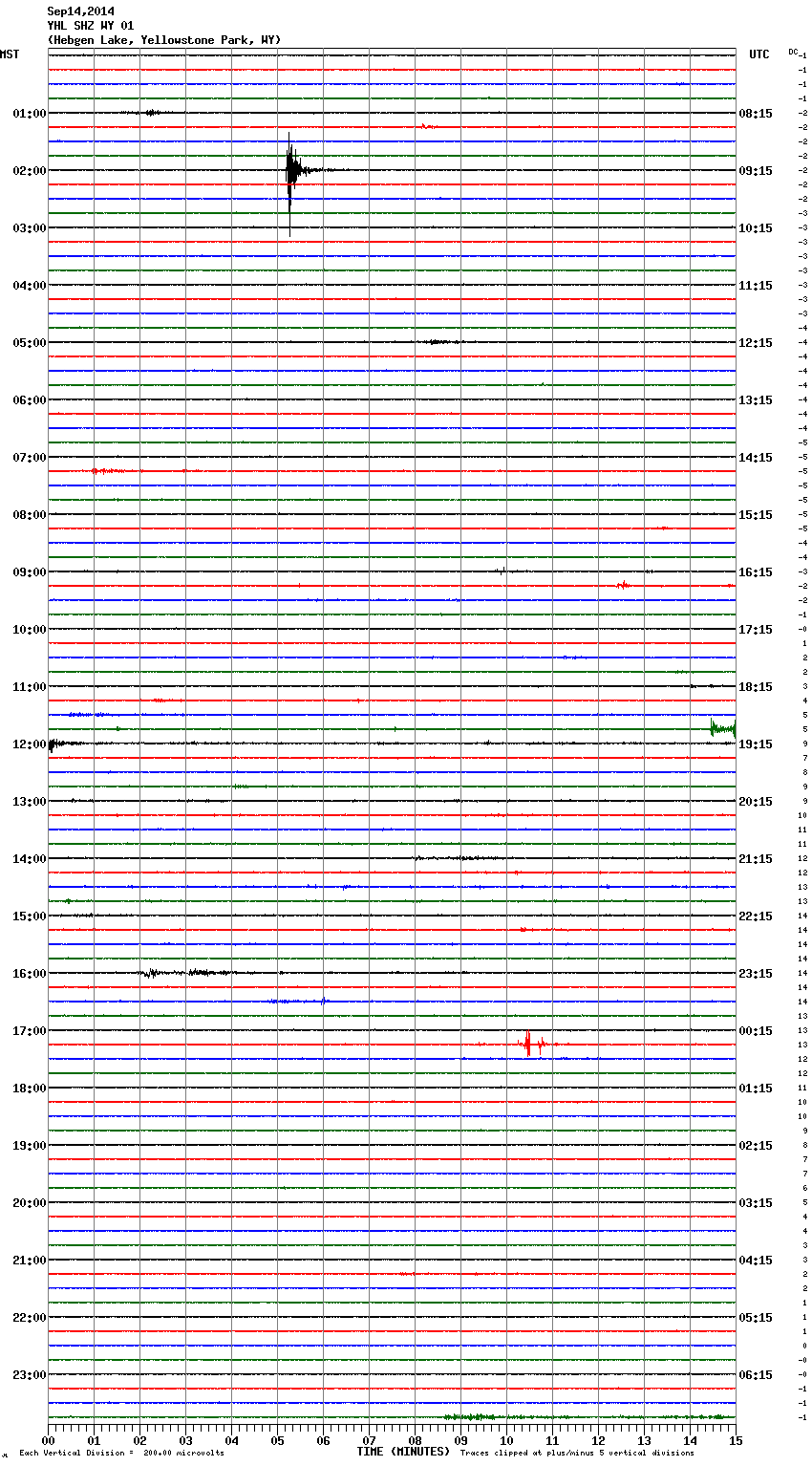812x1466 pixels.
Task: Select the 05:00 MST row label
Action: [30, 343]
